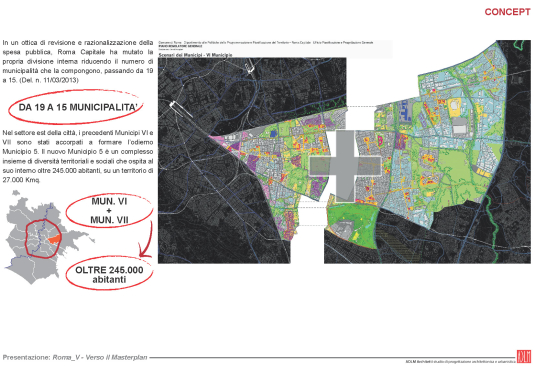The height and width of the screenshot is (368, 535).
Task: Click the red curved arrow pointing down
Action: pyautogui.click(x=147, y=239)
